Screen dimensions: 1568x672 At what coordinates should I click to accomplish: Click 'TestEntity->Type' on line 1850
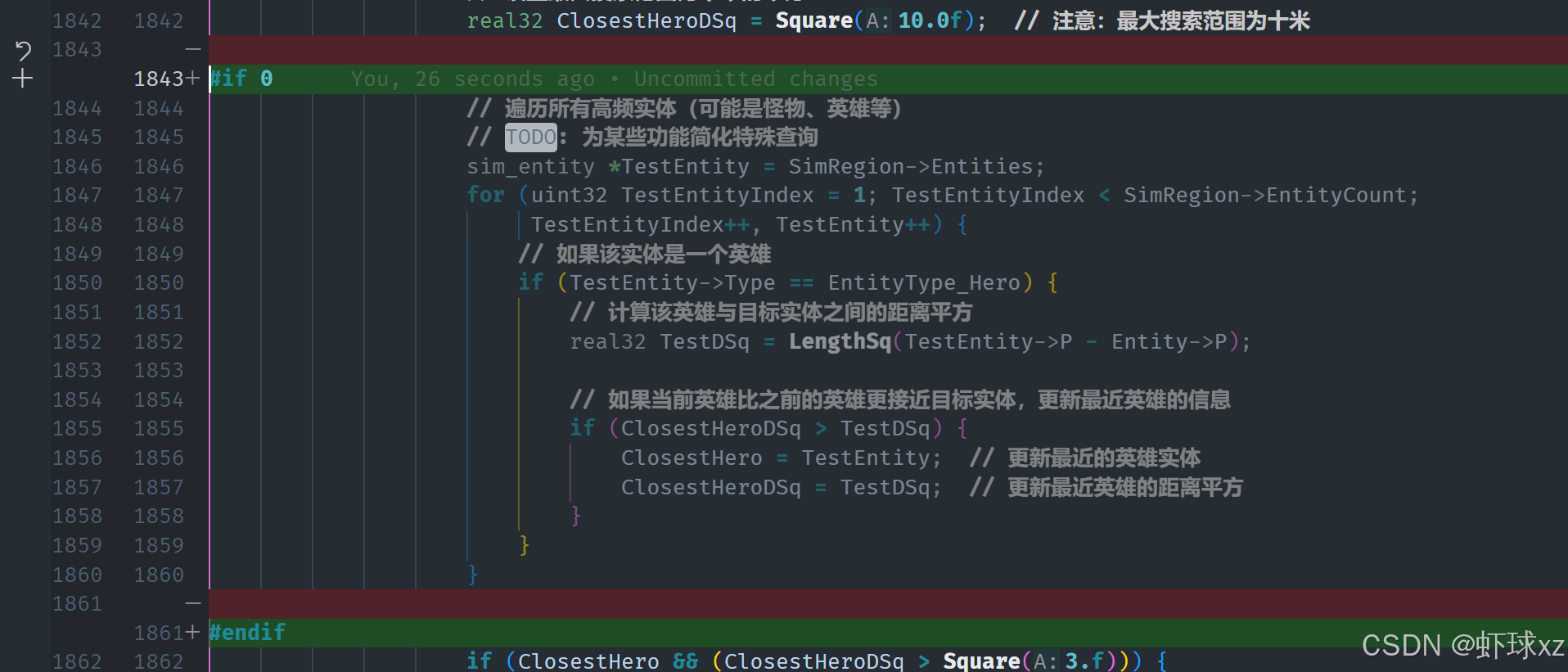pyautogui.click(x=672, y=283)
